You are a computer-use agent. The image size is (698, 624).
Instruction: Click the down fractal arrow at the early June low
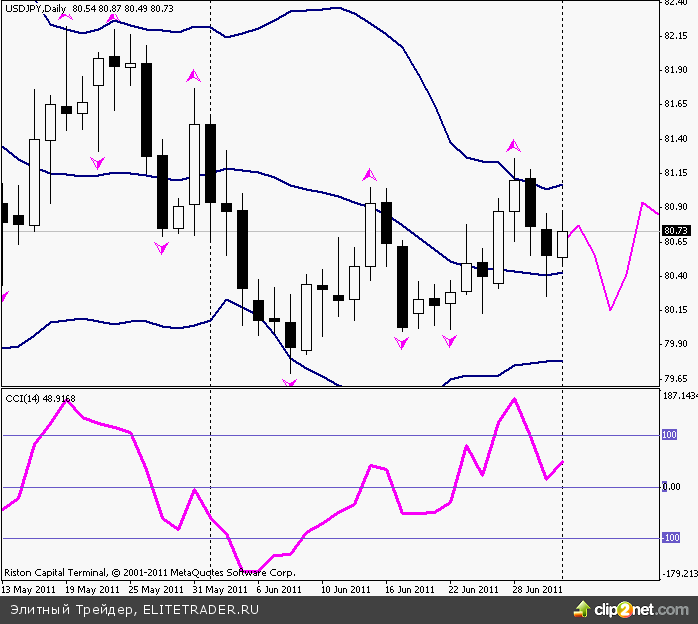click(x=291, y=381)
